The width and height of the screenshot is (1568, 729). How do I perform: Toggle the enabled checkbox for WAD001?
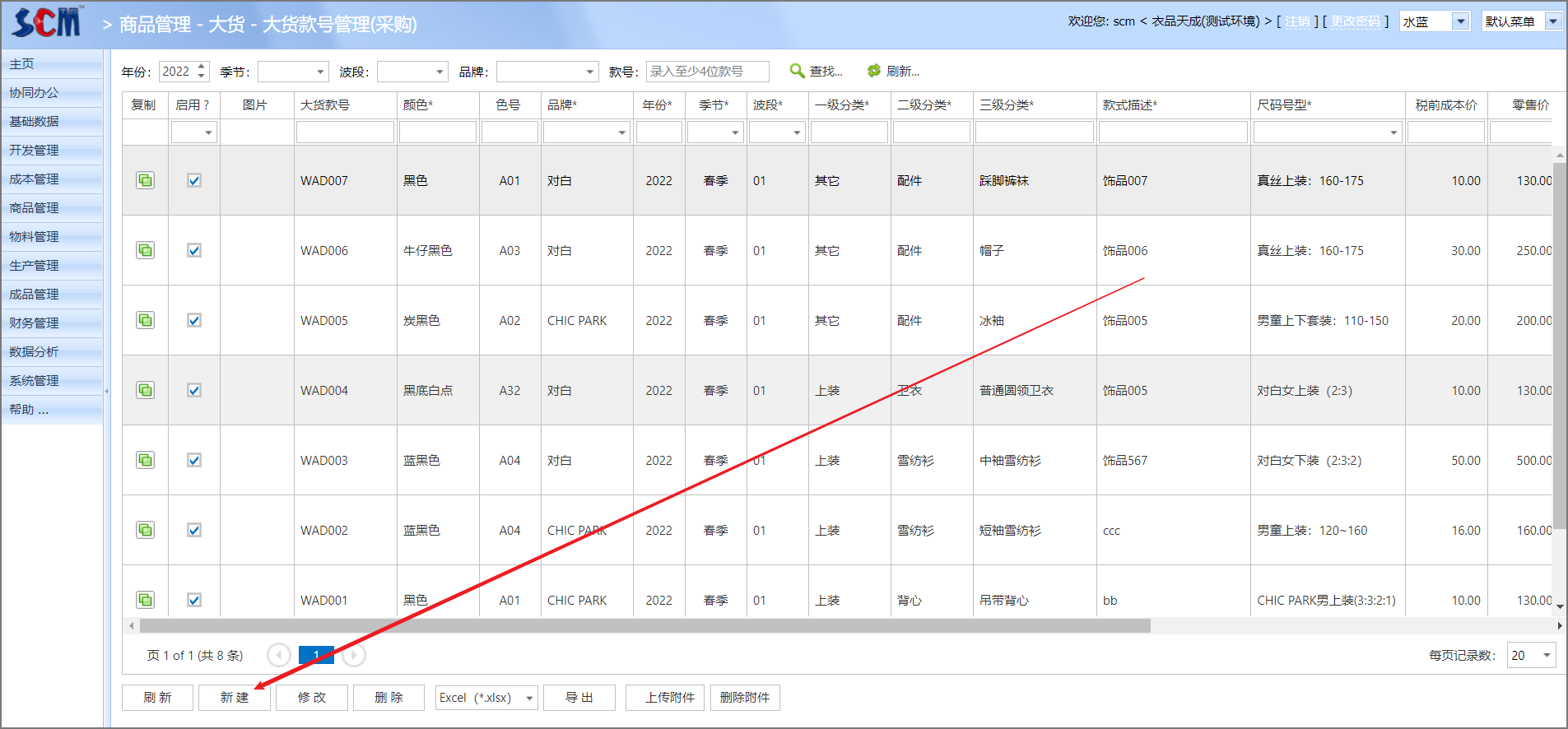click(194, 600)
